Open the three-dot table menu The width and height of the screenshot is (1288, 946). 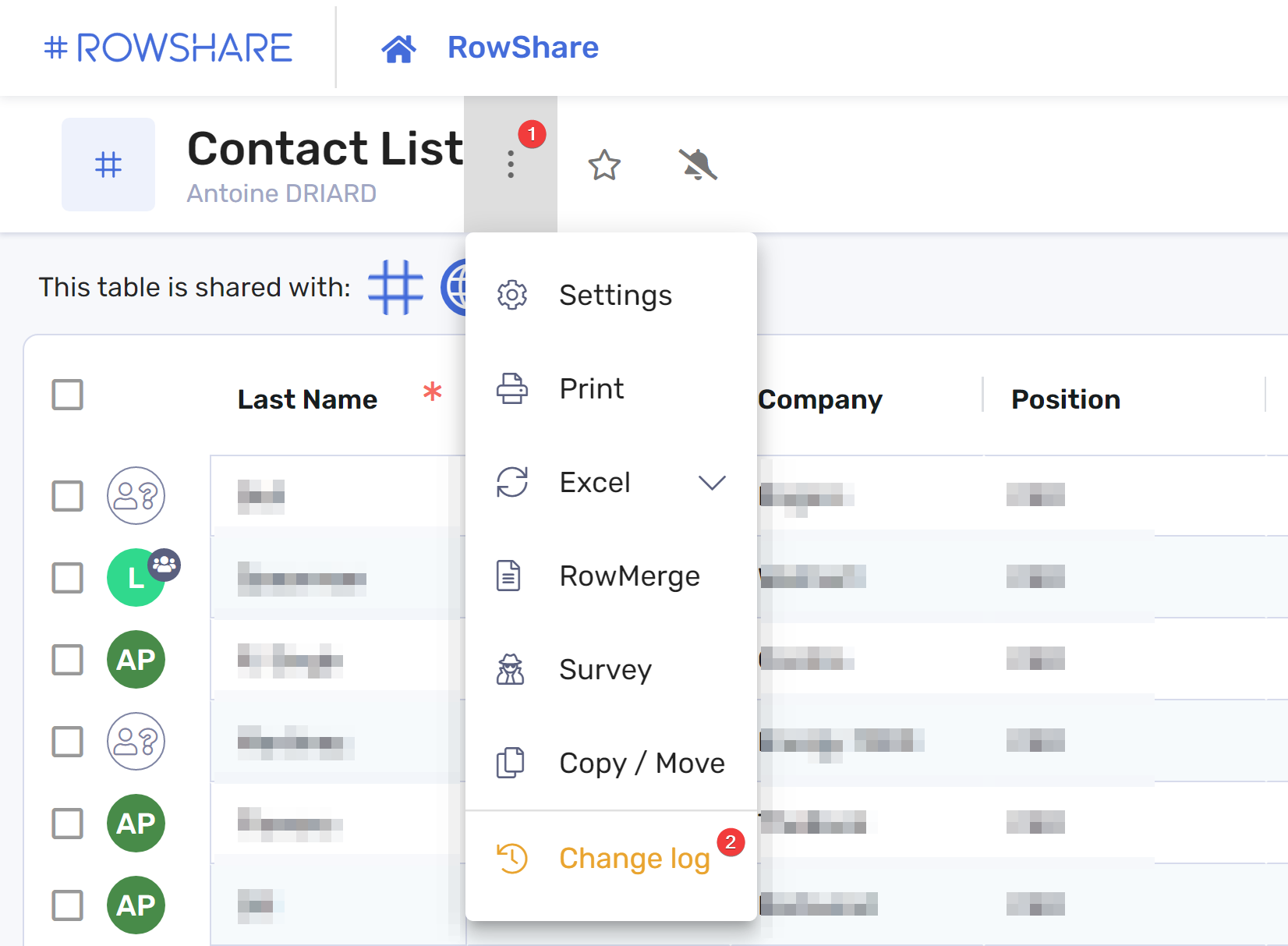[511, 165]
